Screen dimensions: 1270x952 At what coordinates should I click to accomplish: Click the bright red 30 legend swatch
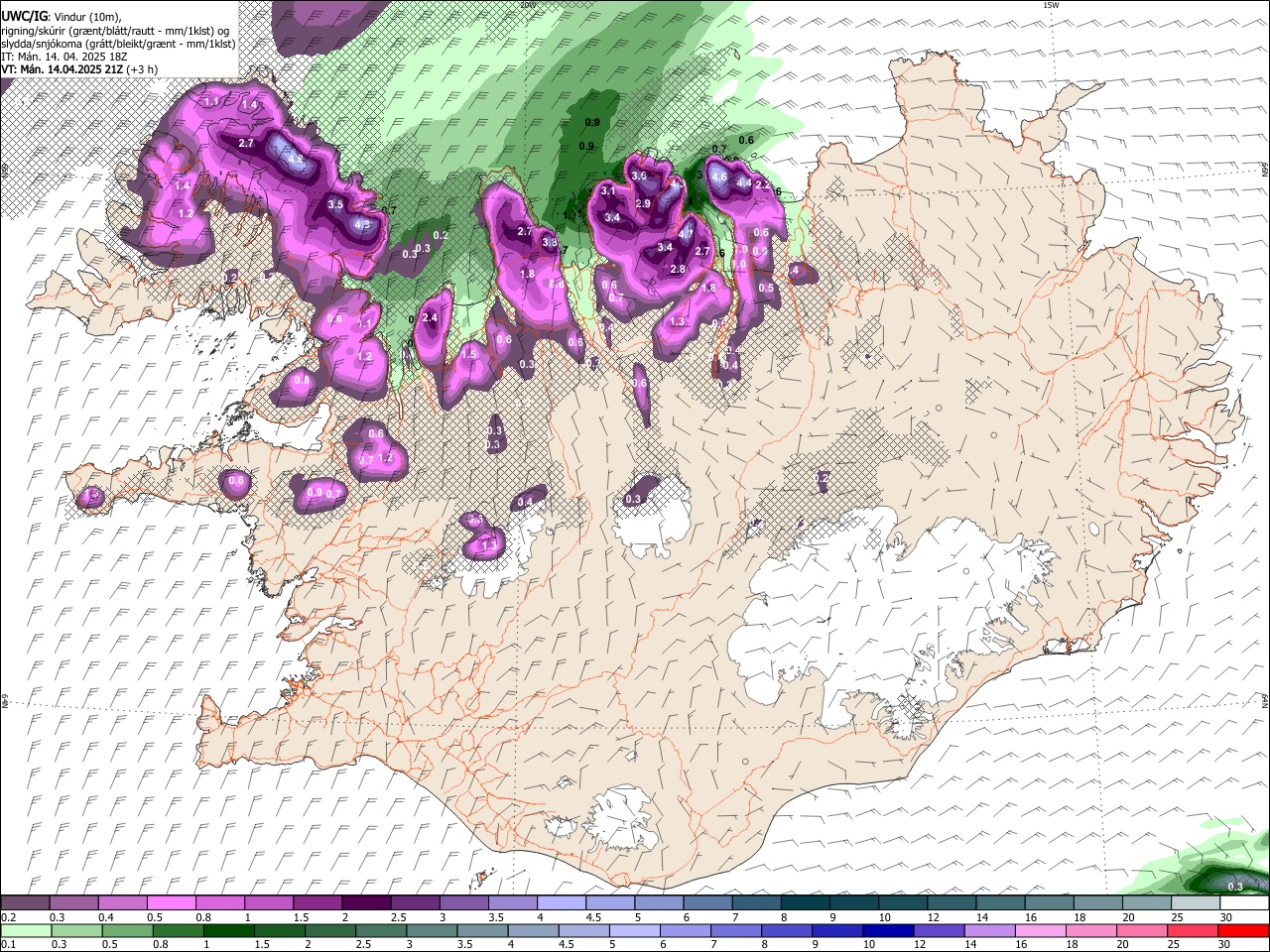click(x=1244, y=931)
